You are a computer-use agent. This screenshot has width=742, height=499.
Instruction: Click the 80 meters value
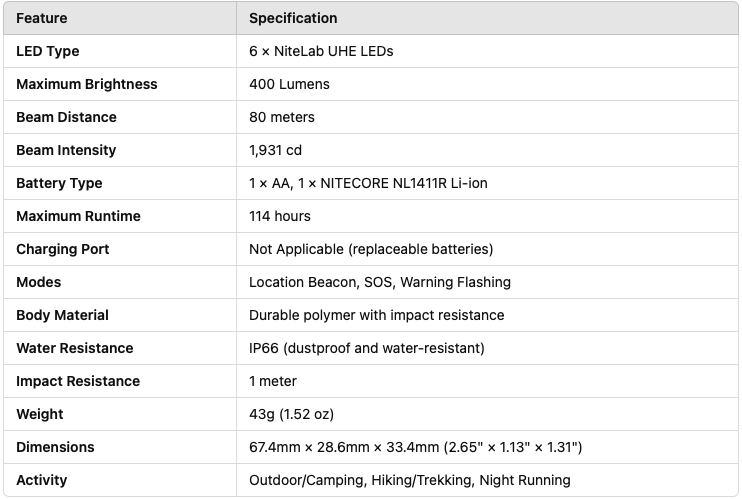click(282, 117)
